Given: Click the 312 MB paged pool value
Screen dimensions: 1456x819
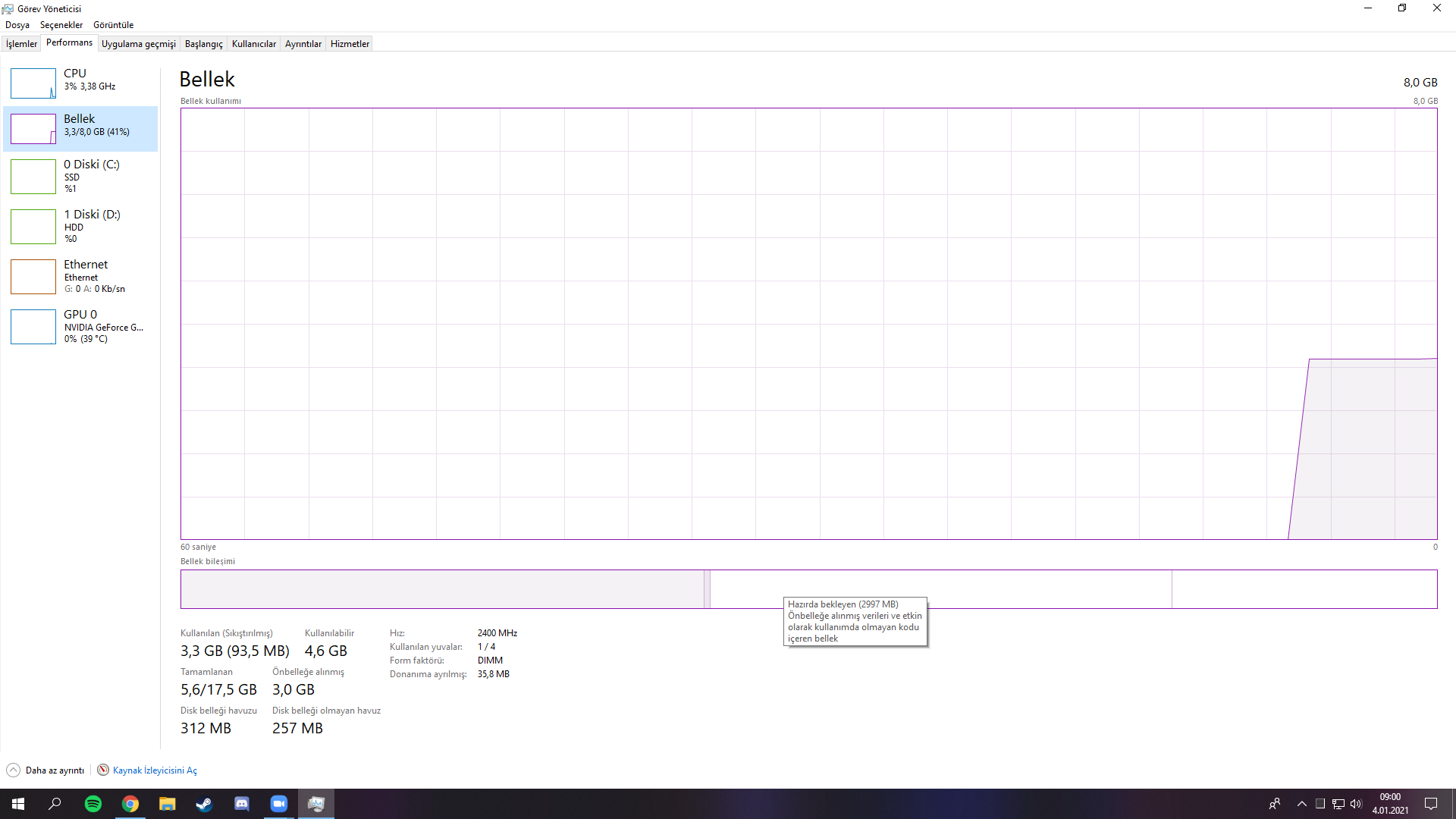Looking at the screenshot, I should pos(206,728).
